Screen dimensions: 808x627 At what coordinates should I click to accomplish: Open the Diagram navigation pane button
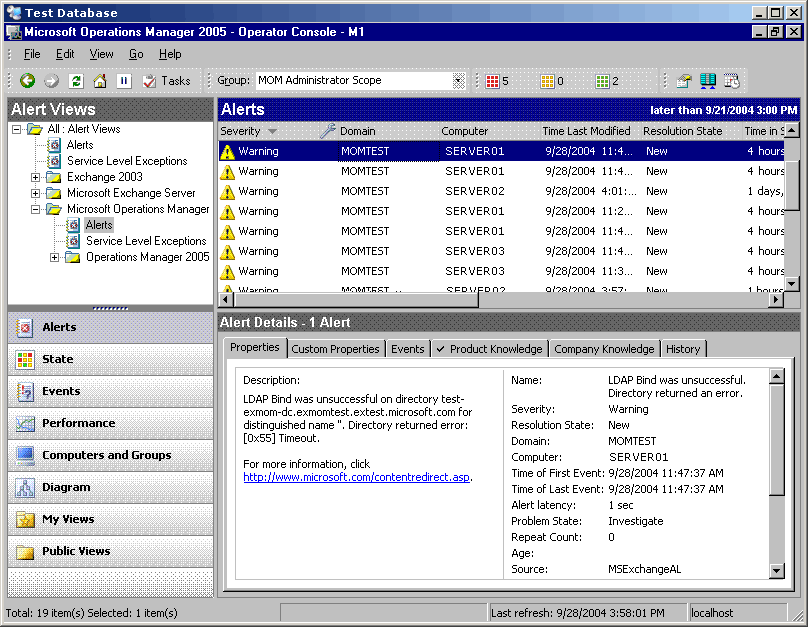pyautogui.click(x=110, y=487)
